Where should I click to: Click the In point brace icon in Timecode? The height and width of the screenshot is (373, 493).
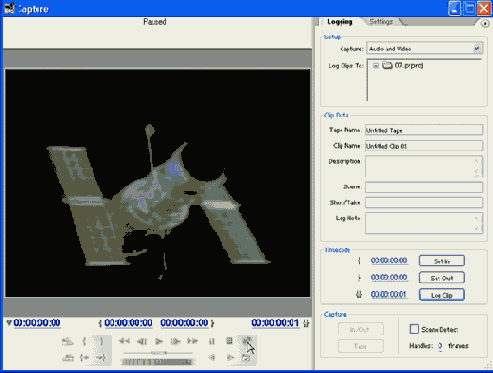click(359, 261)
